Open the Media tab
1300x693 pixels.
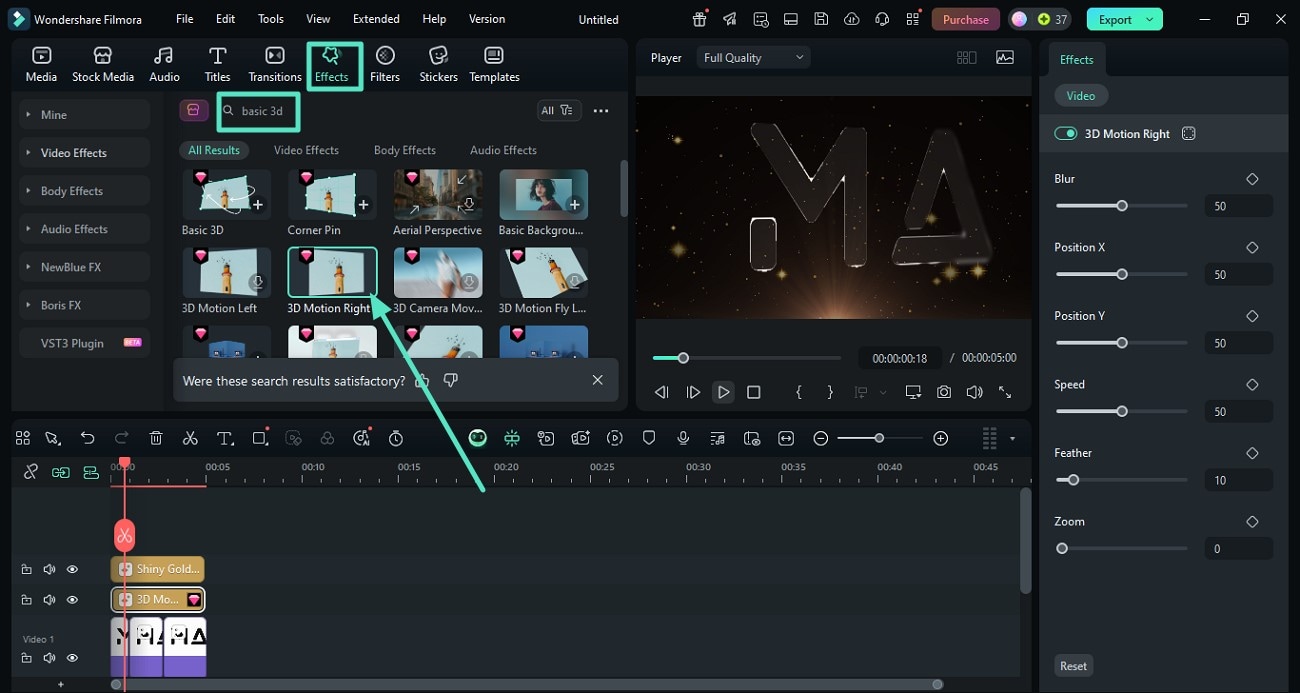click(41, 64)
